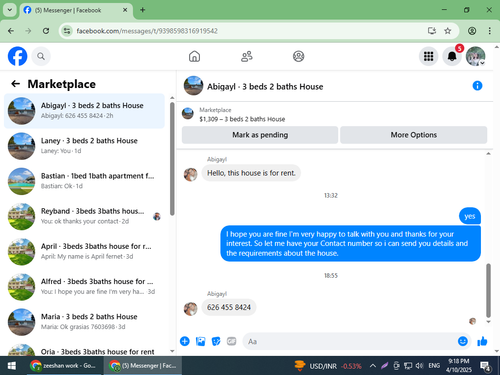
Task: Show hidden system tray icons
Action: pyautogui.click(x=373, y=366)
